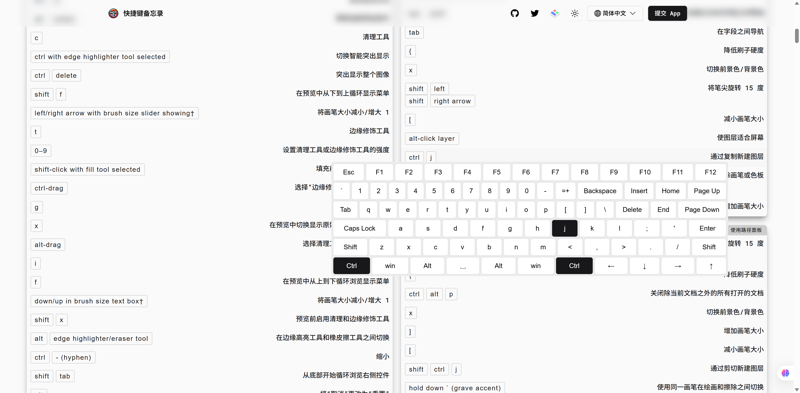Click the 提交 App button
The height and width of the screenshot is (393, 800).
(x=667, y=13)
